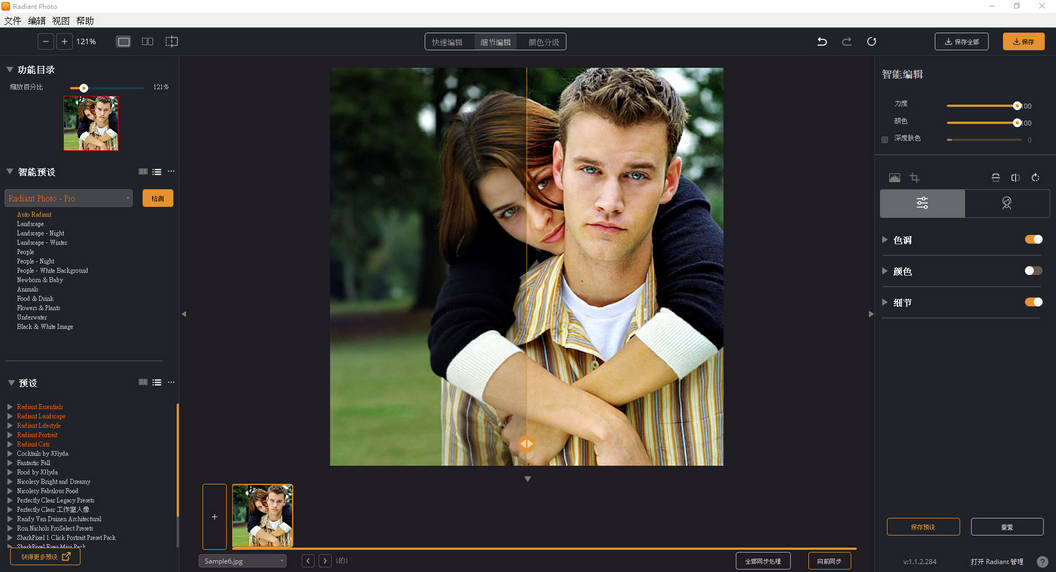The image size is (1056, 572).
Task: Click the zoom in plus button
Action: click(x=64, y=42)
